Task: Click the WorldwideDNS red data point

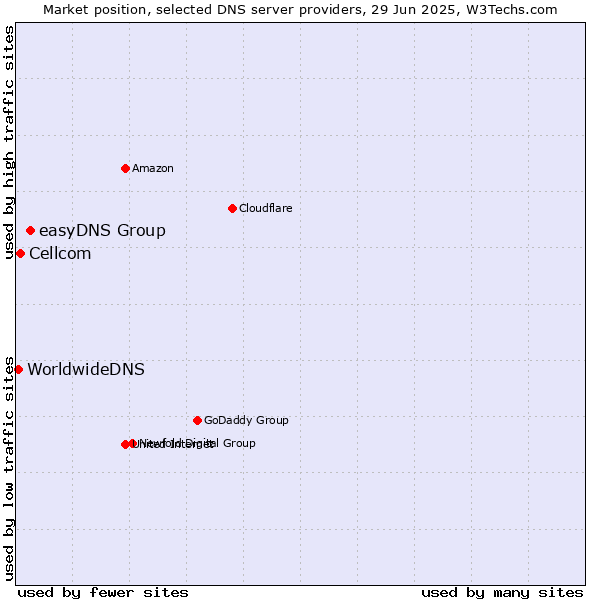Action: click(x=19, y=370)
